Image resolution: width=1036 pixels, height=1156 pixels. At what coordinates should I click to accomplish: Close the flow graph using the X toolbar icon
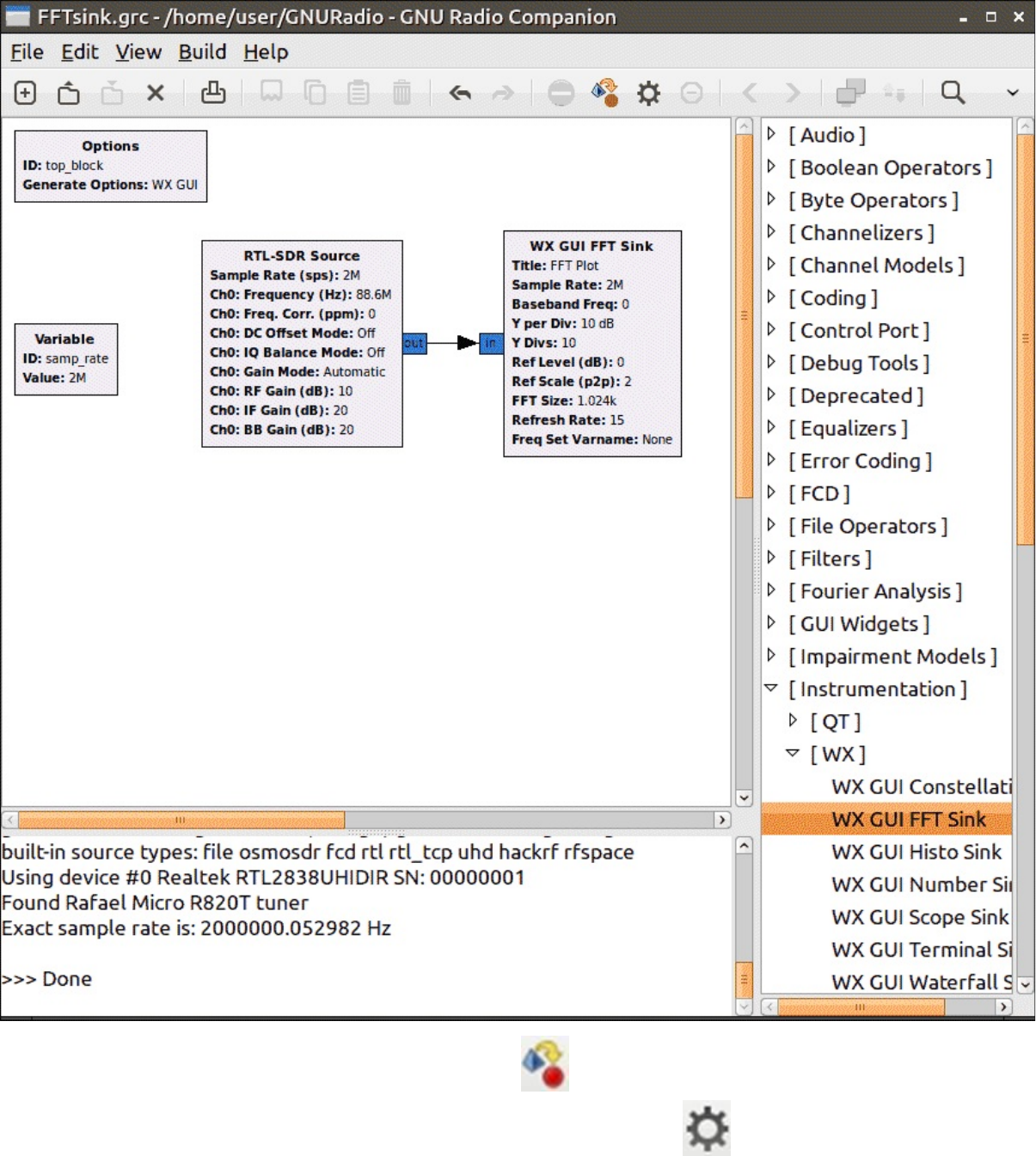(x=156, y=92)
